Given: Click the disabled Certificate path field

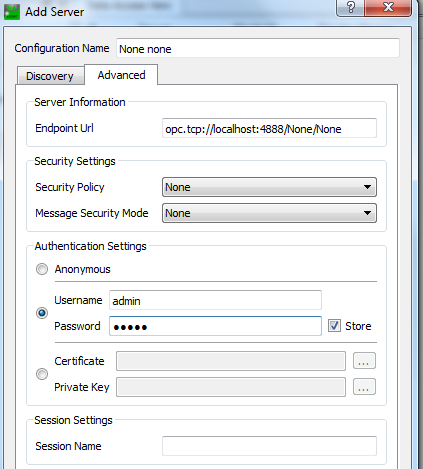Looking at the screenshot, I should pyautogui.click(x=231, y=361).
